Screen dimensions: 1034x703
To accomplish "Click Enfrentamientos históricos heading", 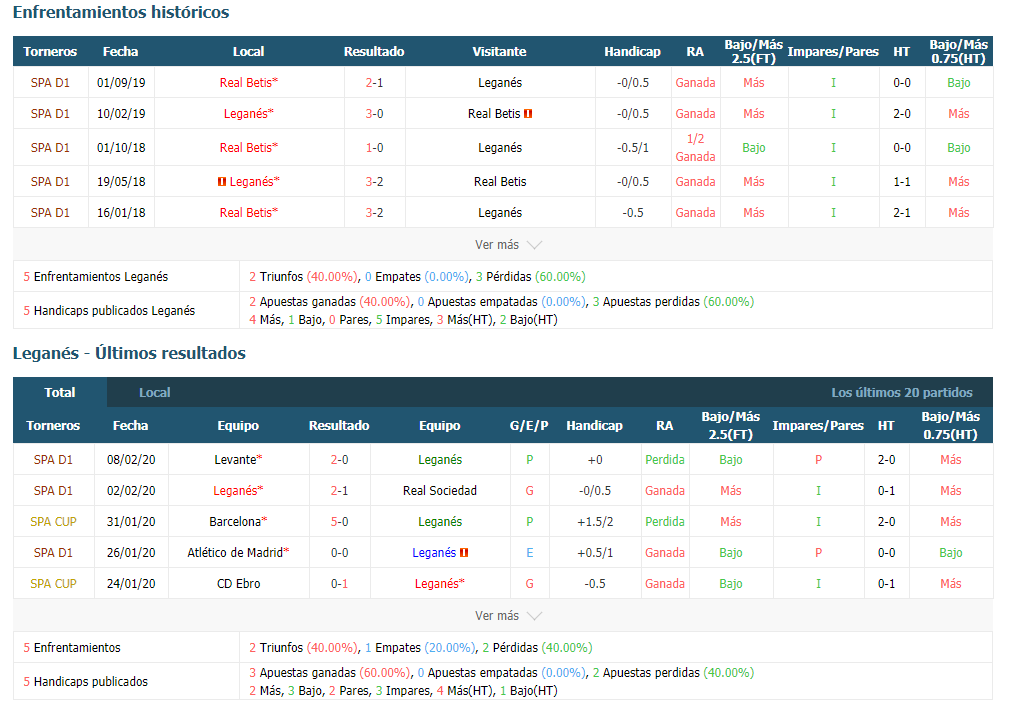I will click(x=121, y=12).
